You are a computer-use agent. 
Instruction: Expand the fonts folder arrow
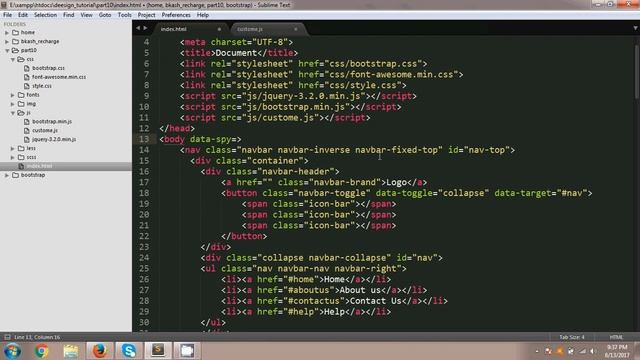13,95
